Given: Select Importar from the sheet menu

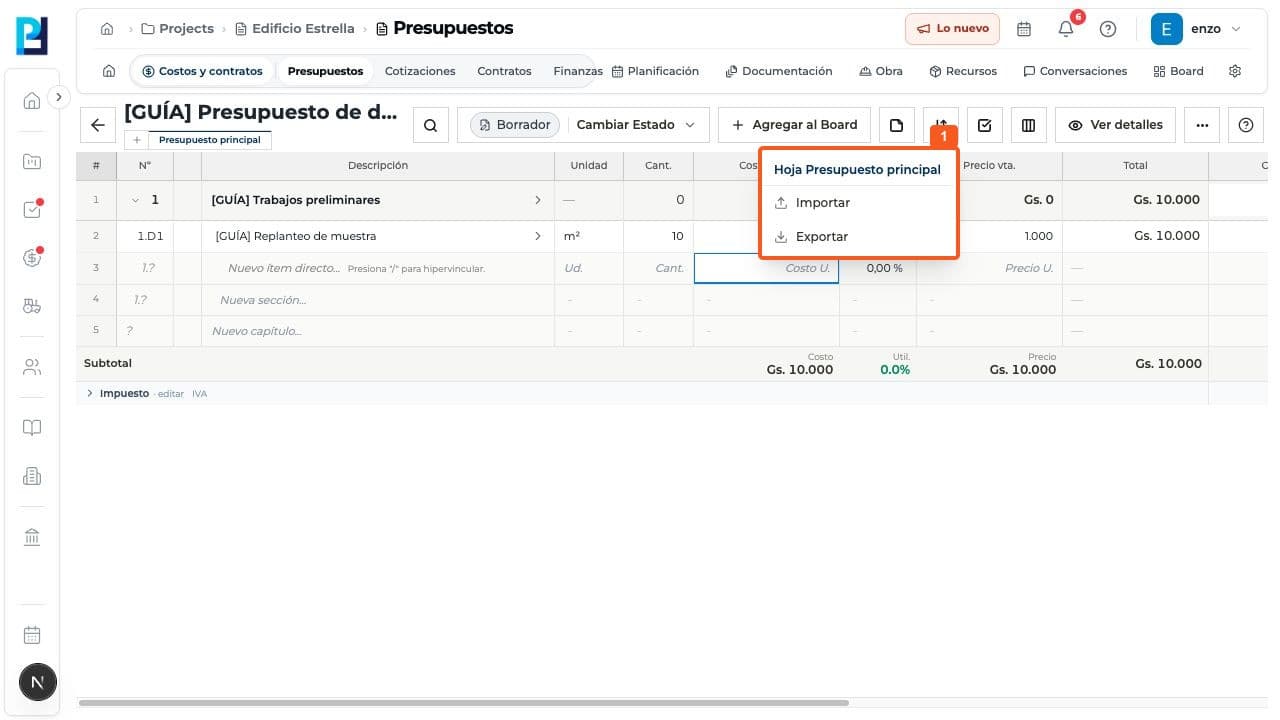Looking at the screenshot, I should (858, 203).
